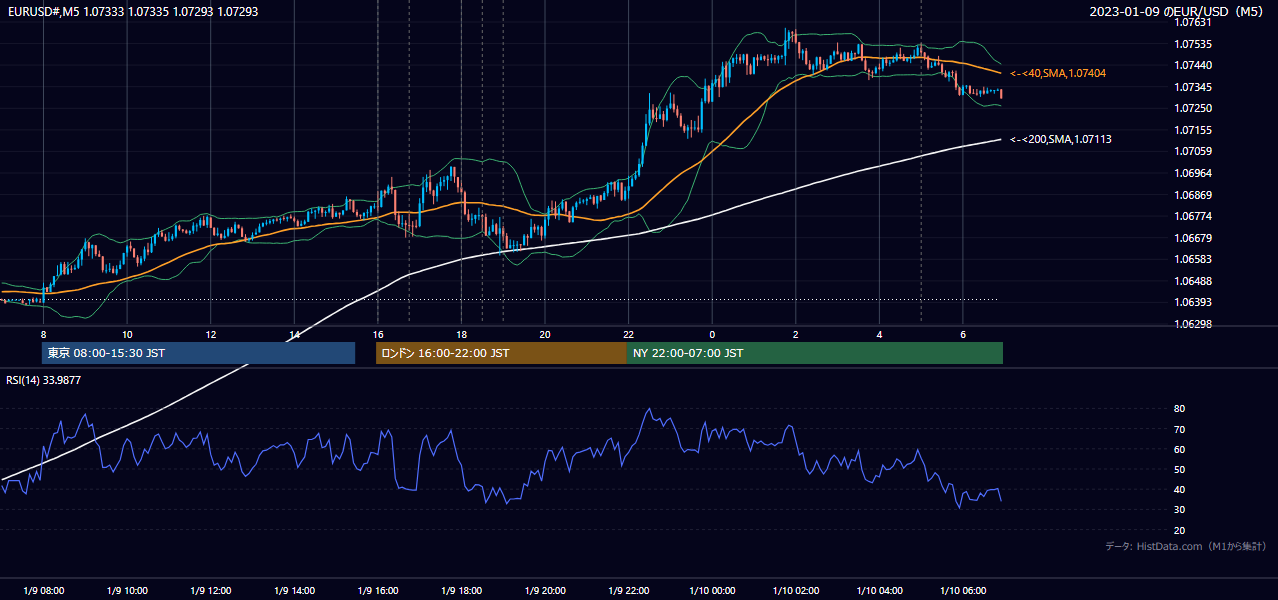The image size is (1278, 600).
Task: Click the 40 SMA 1.07404 label
Action: click(1058, 73)
